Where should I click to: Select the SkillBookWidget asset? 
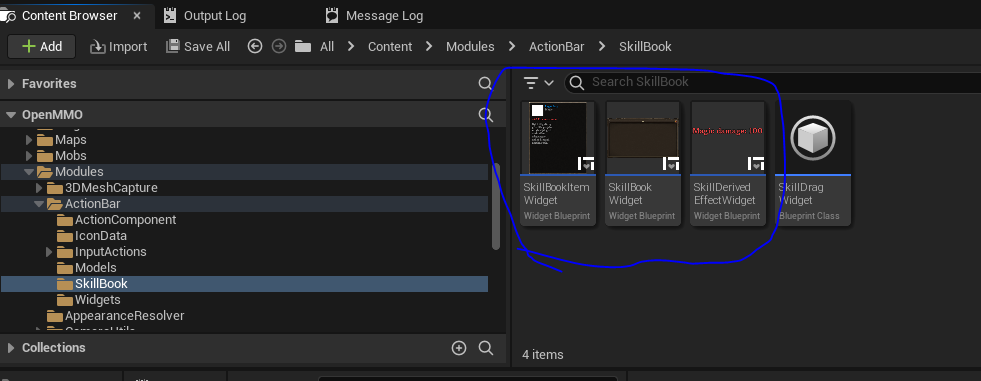tap(643, 163)
